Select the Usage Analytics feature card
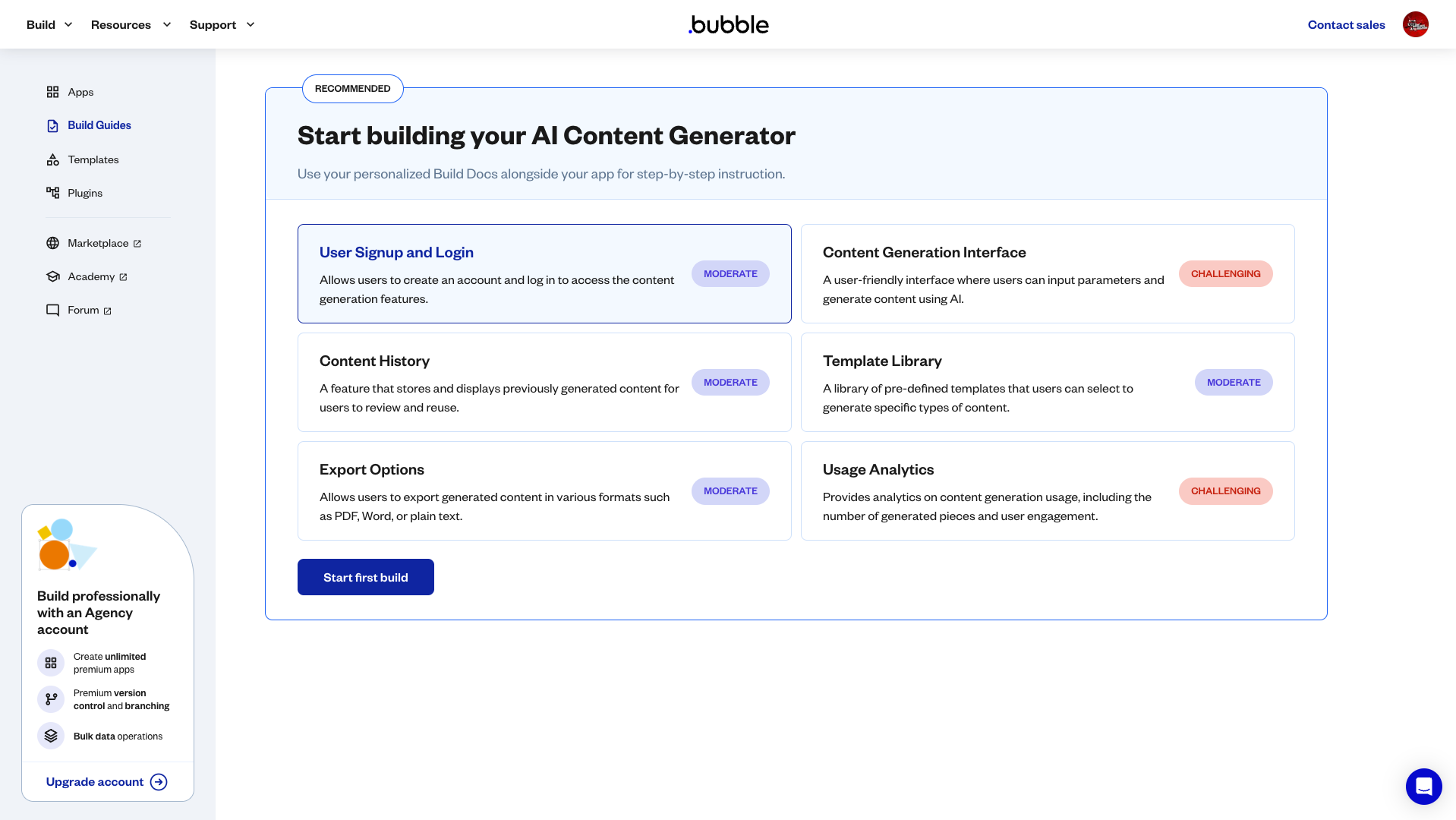 click(1047, 490)
